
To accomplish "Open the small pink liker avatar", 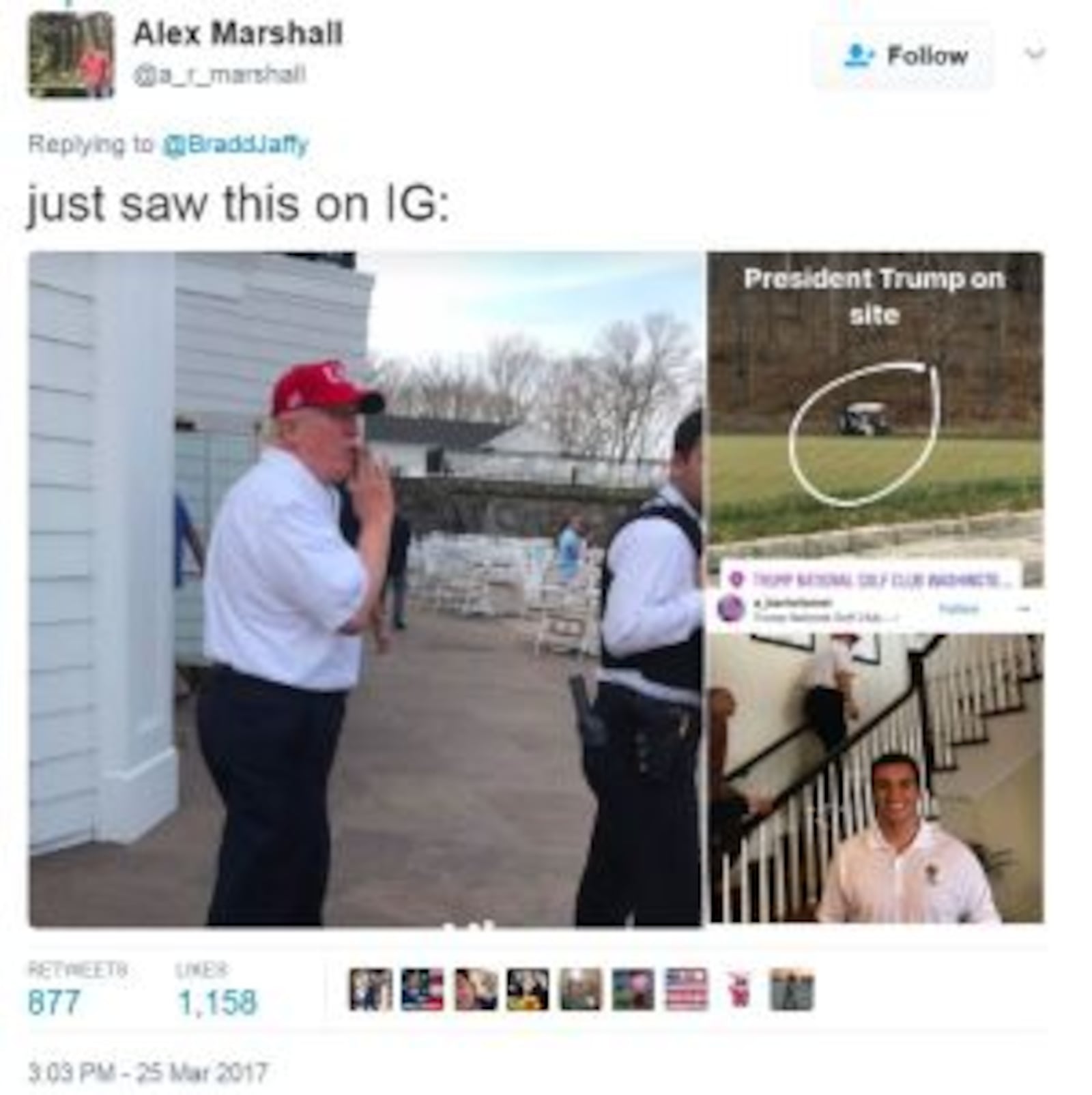I will [x=738, y=989].
